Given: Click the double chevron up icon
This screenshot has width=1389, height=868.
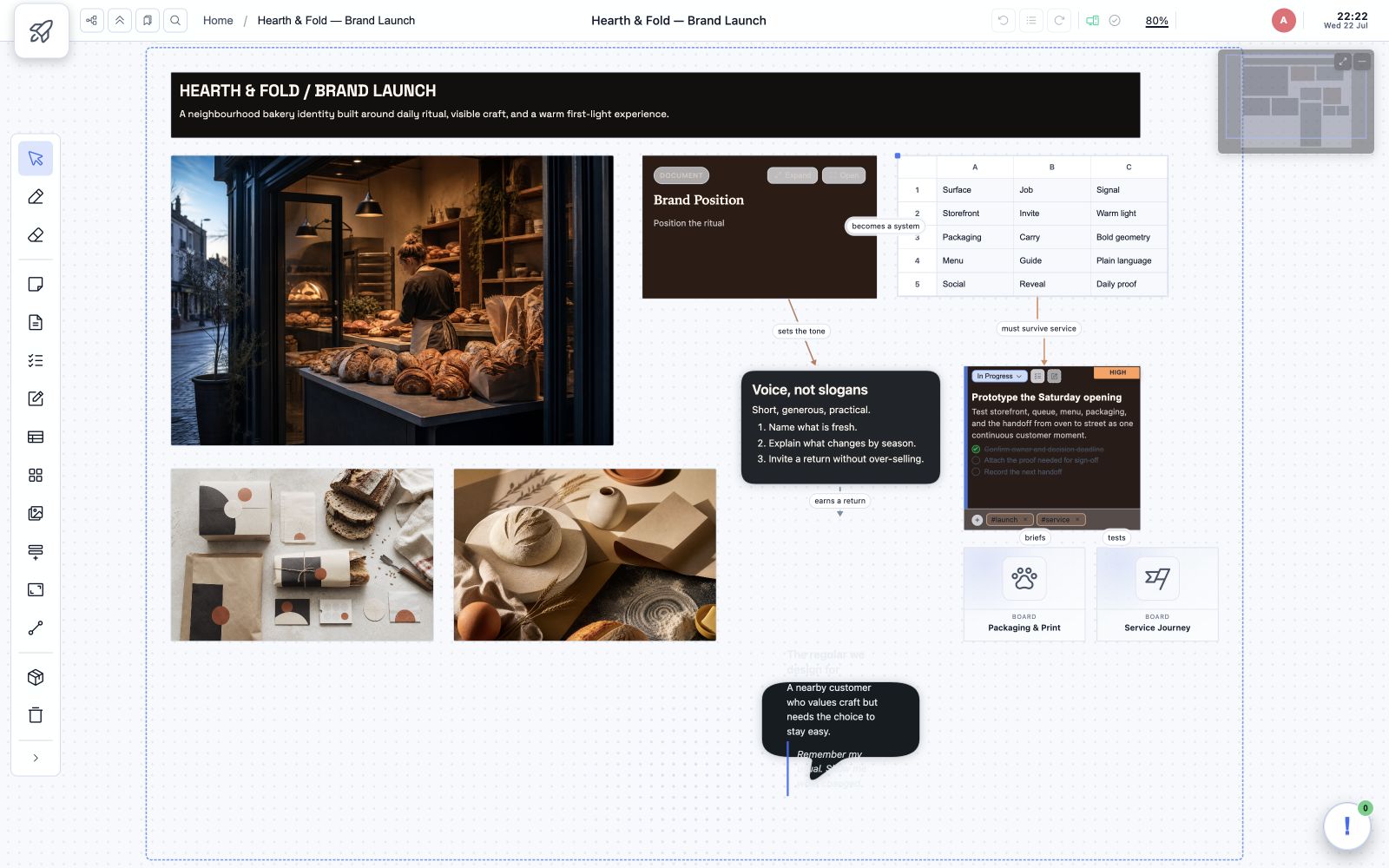Looking at the screenshot, I should [120, 20].
